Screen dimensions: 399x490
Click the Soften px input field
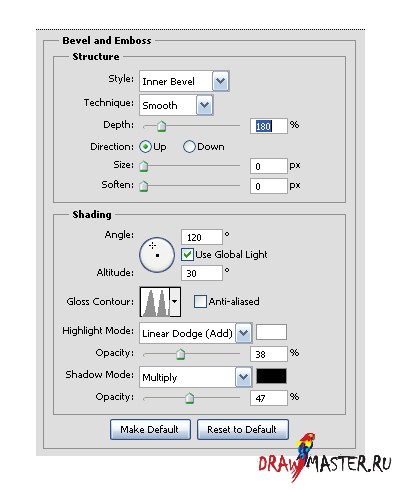click(x=269, y=186)
